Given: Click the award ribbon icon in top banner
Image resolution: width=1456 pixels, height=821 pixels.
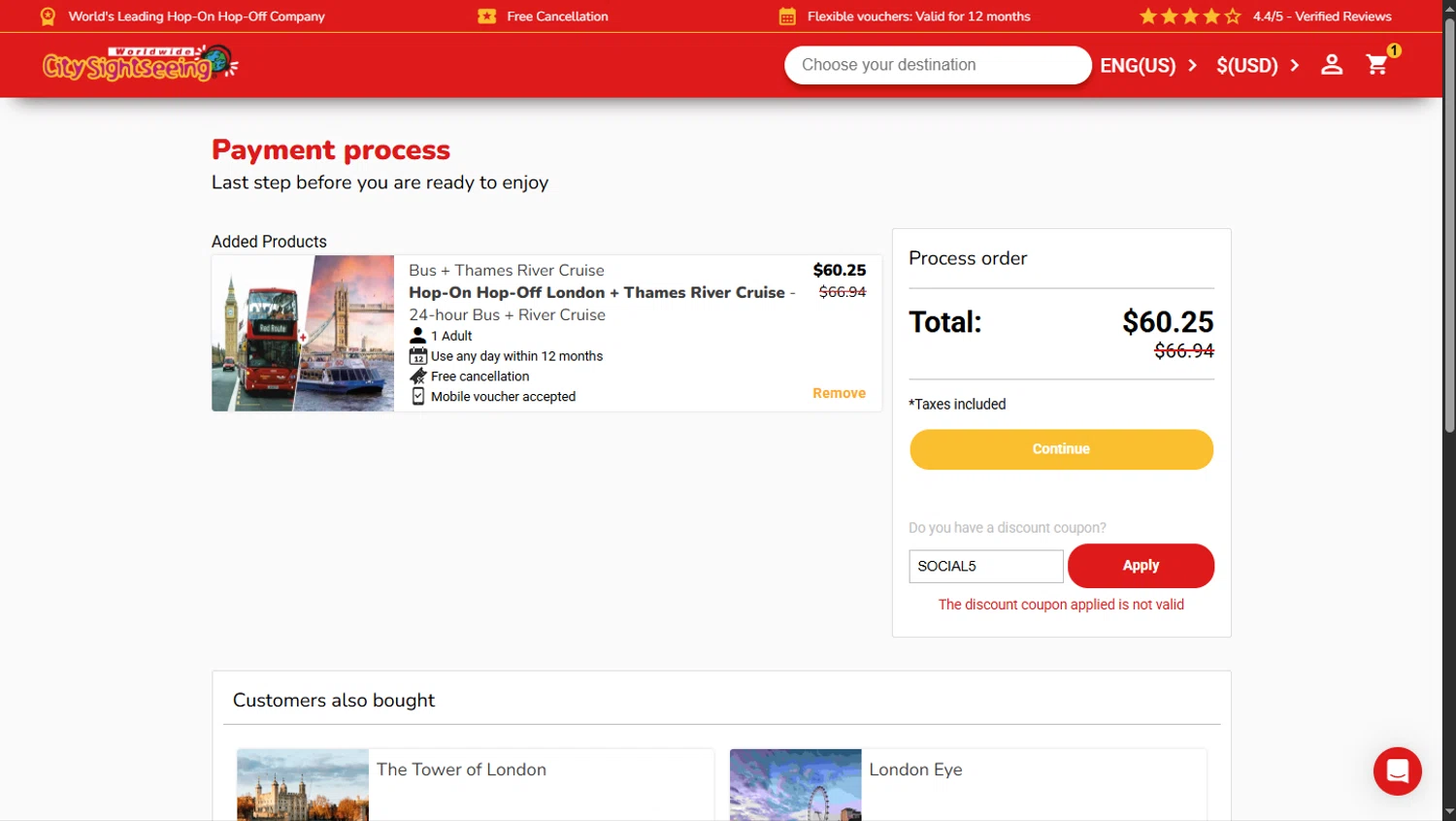Looking at the screenshot, I should click(x=48, y=16).
